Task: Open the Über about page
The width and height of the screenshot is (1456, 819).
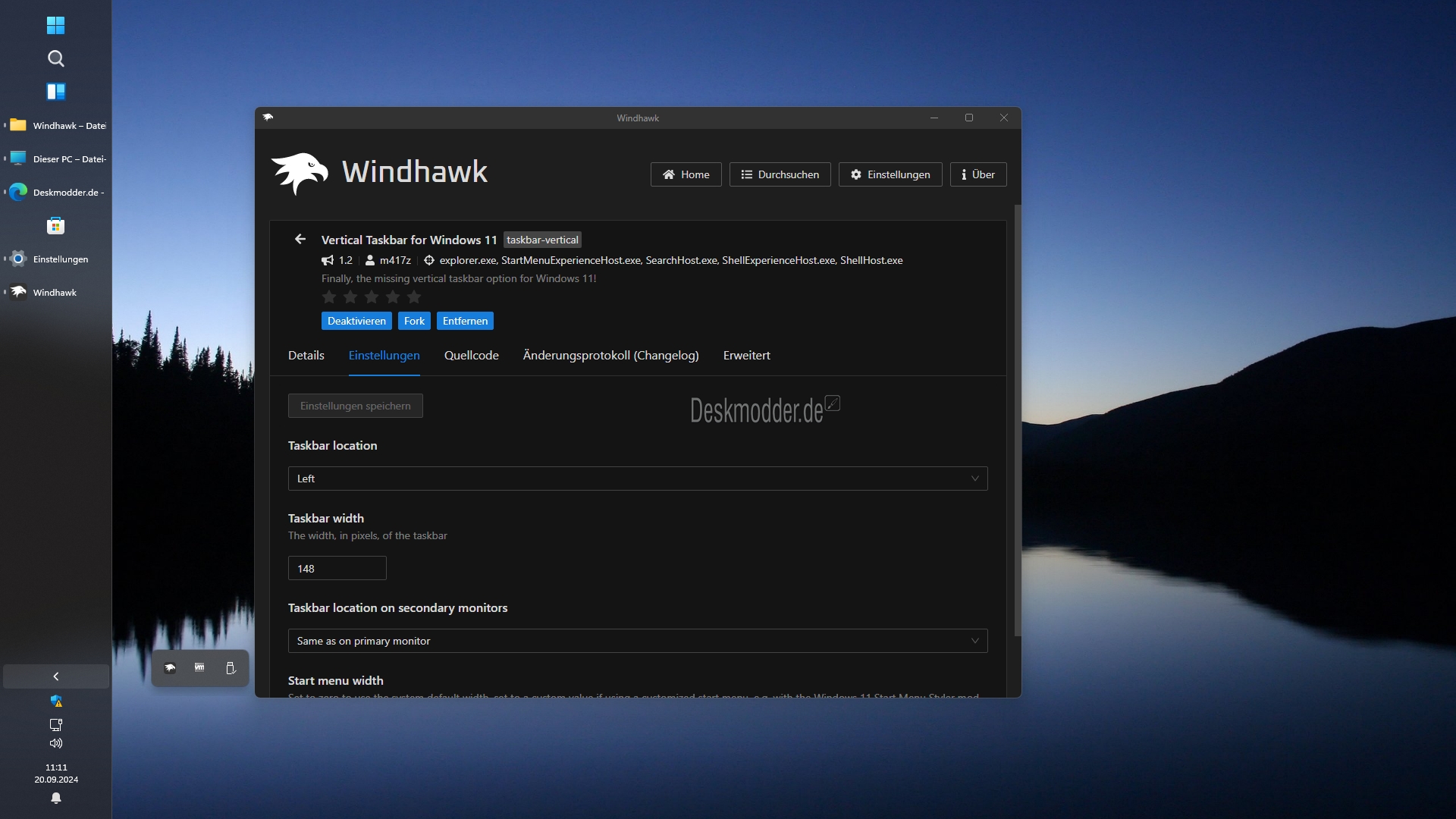Action: 978,174
